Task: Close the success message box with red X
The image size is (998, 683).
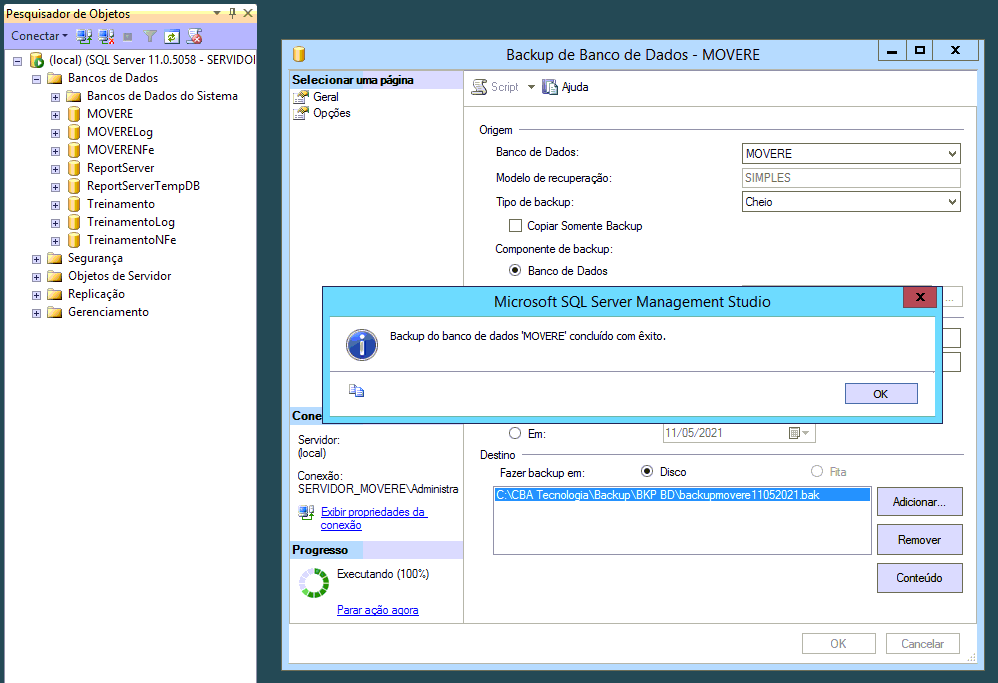Action: pos(920,297)
